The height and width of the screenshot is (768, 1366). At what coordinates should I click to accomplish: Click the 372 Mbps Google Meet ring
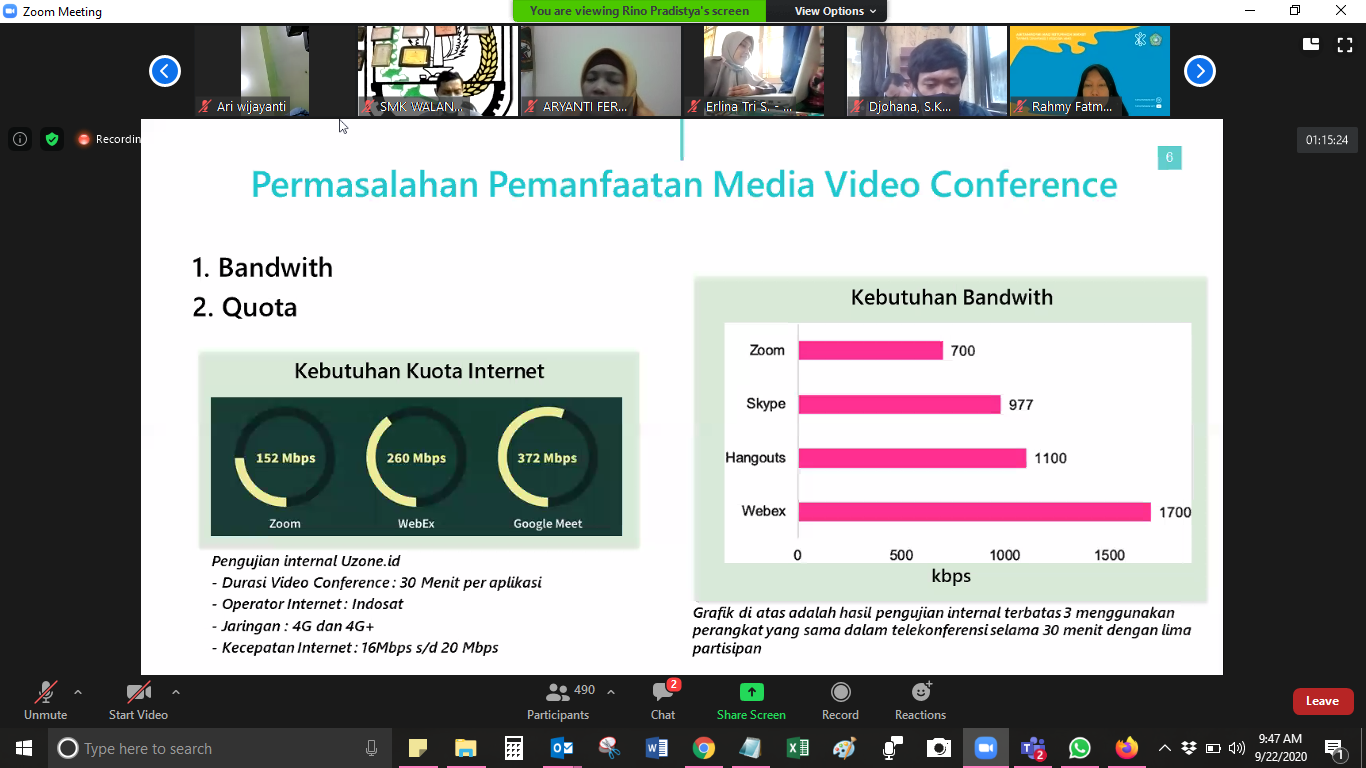[x=547, y=458]
